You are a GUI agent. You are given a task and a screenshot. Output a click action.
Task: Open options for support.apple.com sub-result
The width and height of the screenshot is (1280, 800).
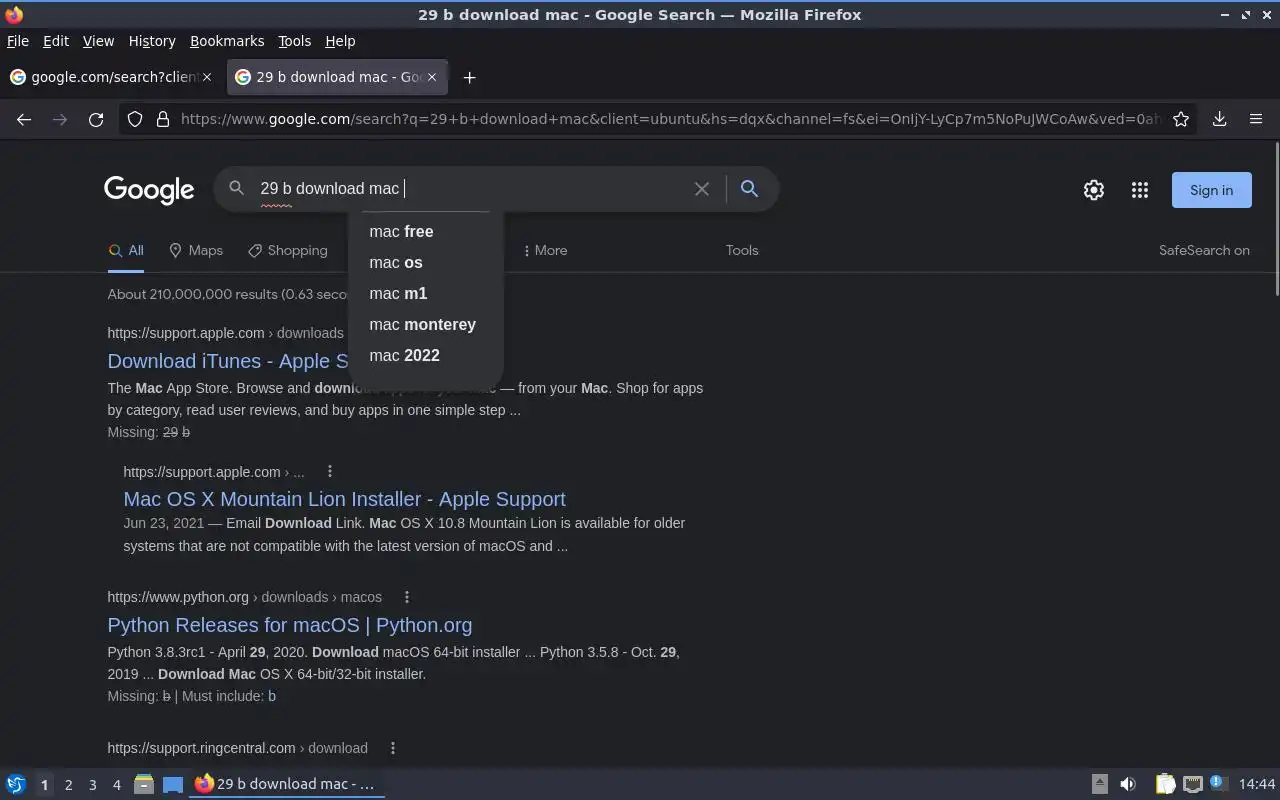(330, 472)
